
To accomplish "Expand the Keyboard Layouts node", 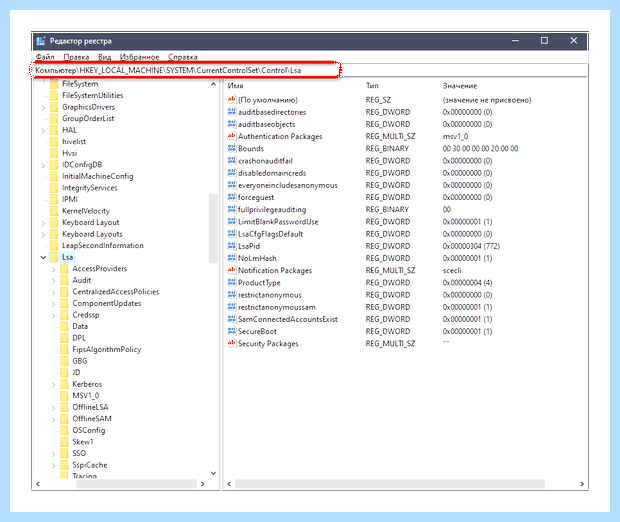I will (x=43, y=234).
